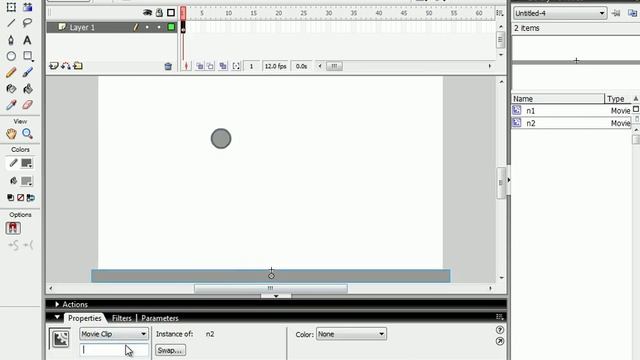Collapse the Properties panel

pos(57,317)
